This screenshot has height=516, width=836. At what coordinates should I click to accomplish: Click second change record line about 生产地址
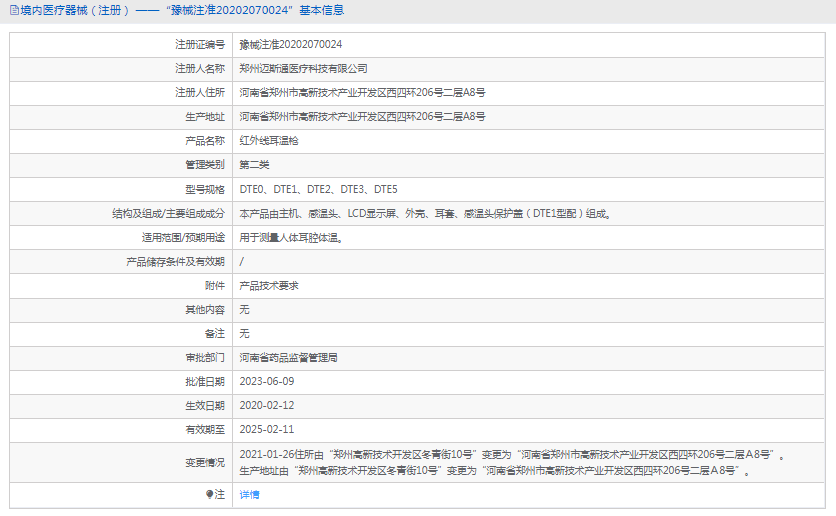(x=495, y=471)
